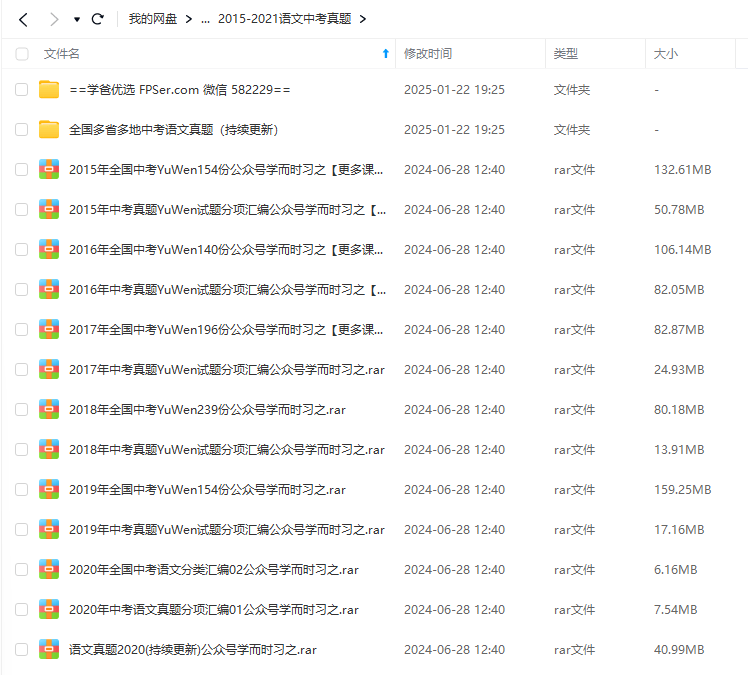This screenshot has height=675, width=748.
Task: Click rar icon of 2016年中考真题YuWen试题分项汇编
Action: (49, 290)
